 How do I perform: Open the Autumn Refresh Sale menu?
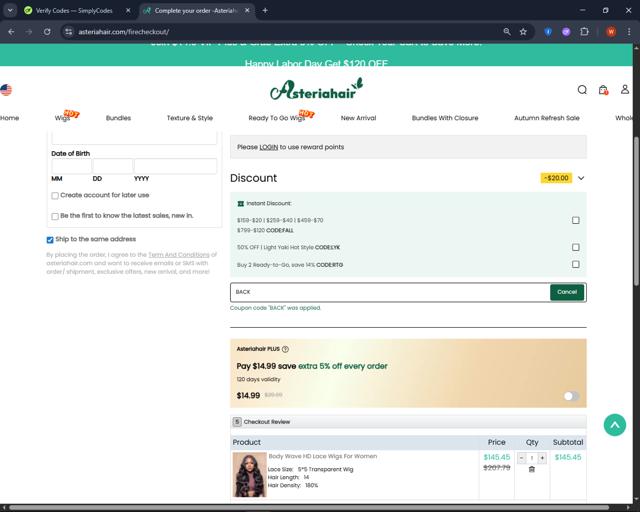point(547,118)
